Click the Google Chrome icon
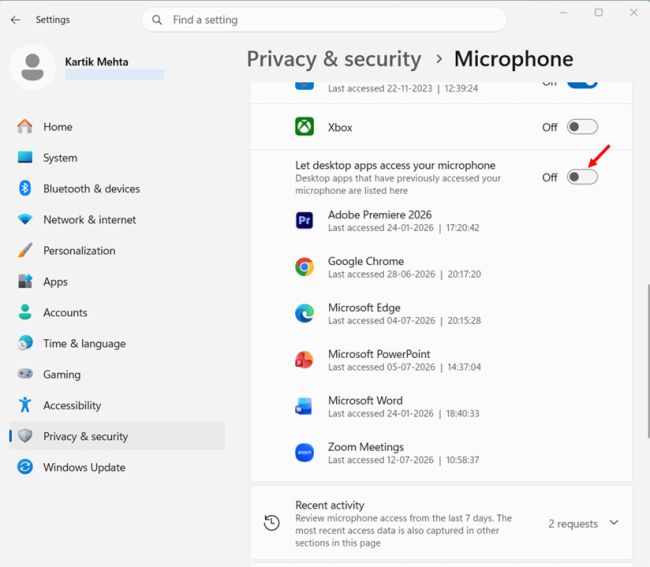 click(304, 267)
